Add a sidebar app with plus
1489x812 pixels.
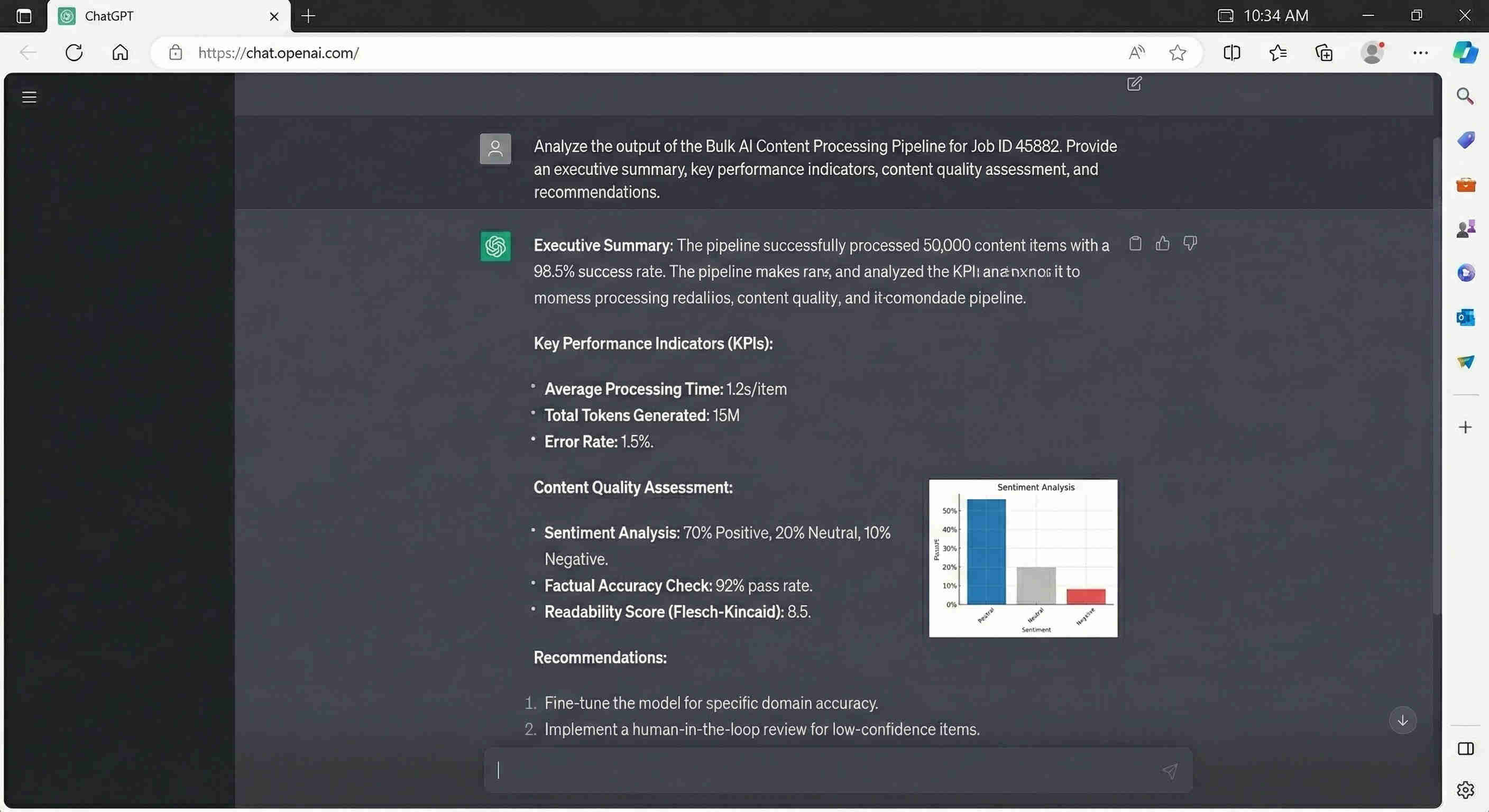(x=1465, y=427)
